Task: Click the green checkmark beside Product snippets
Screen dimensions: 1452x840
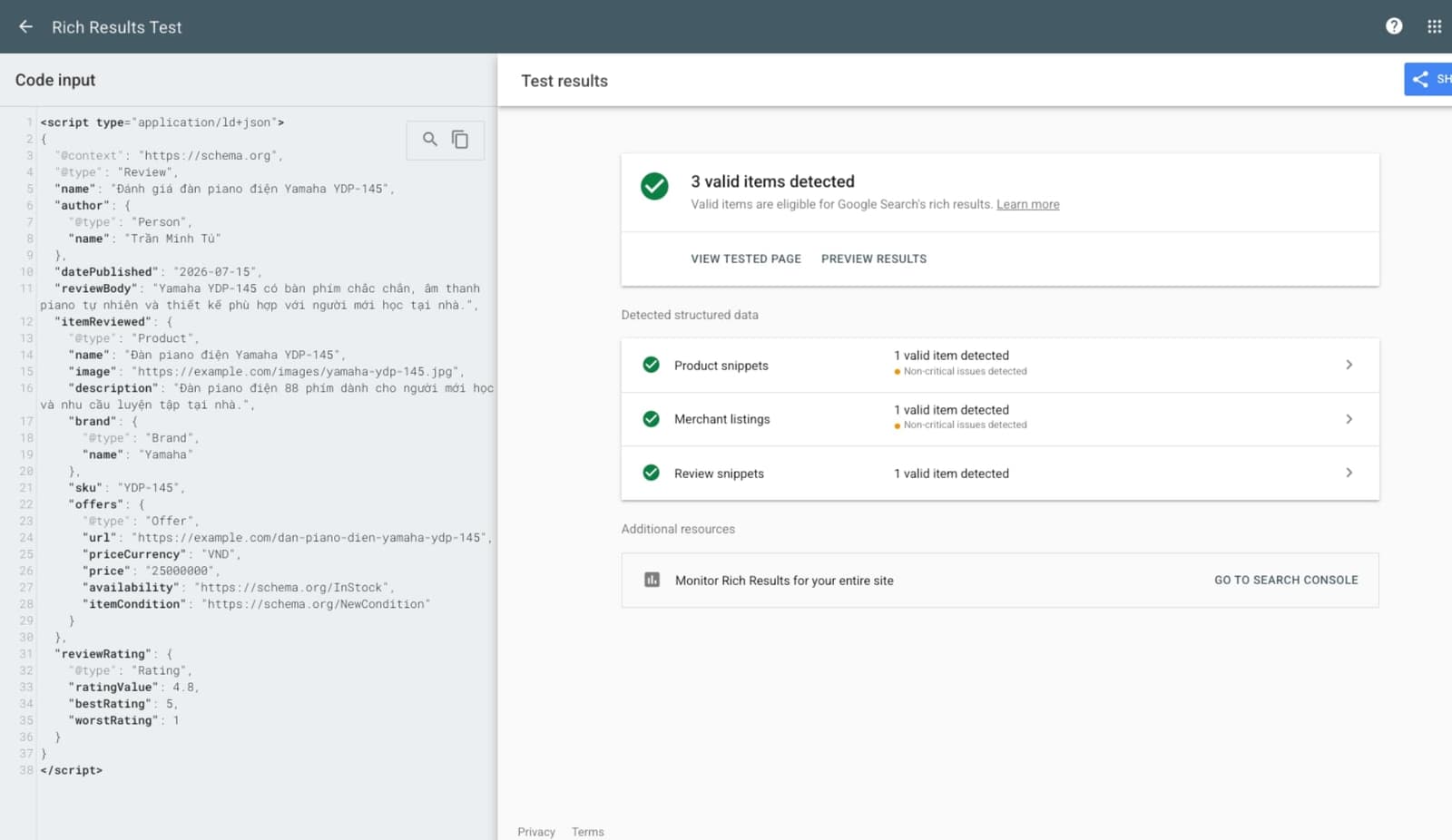Action: pyautogui.click(x=651, y=365)
